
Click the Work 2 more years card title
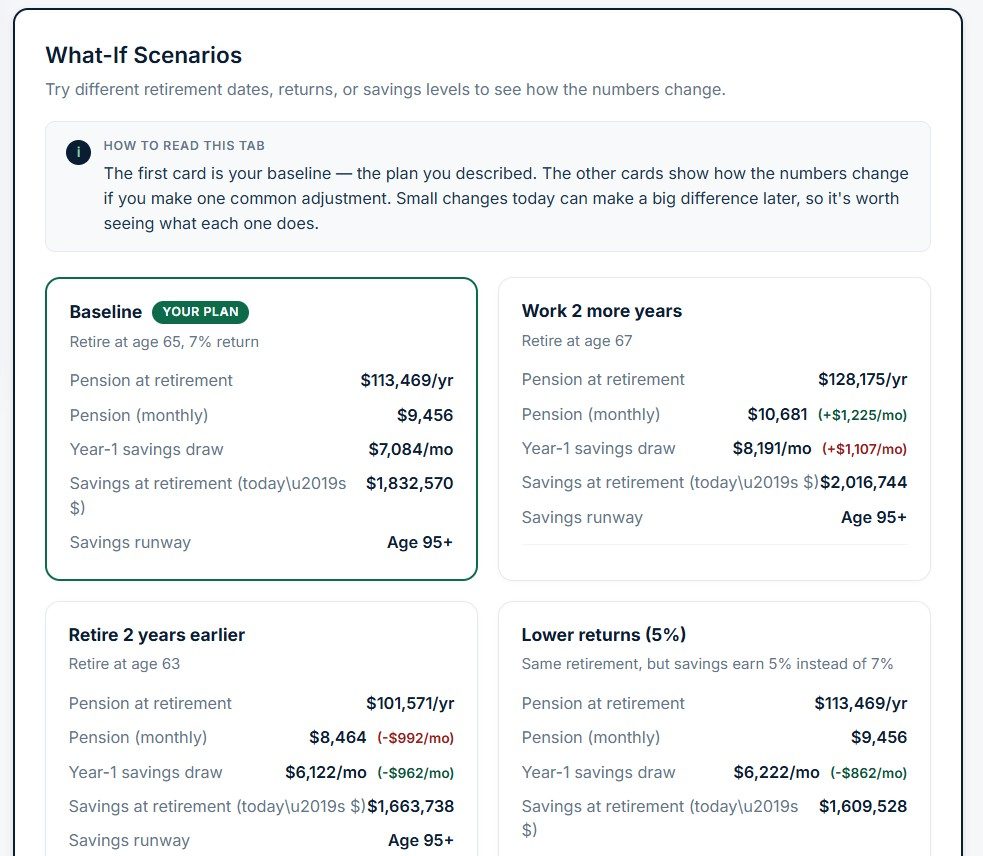[602, 311]
